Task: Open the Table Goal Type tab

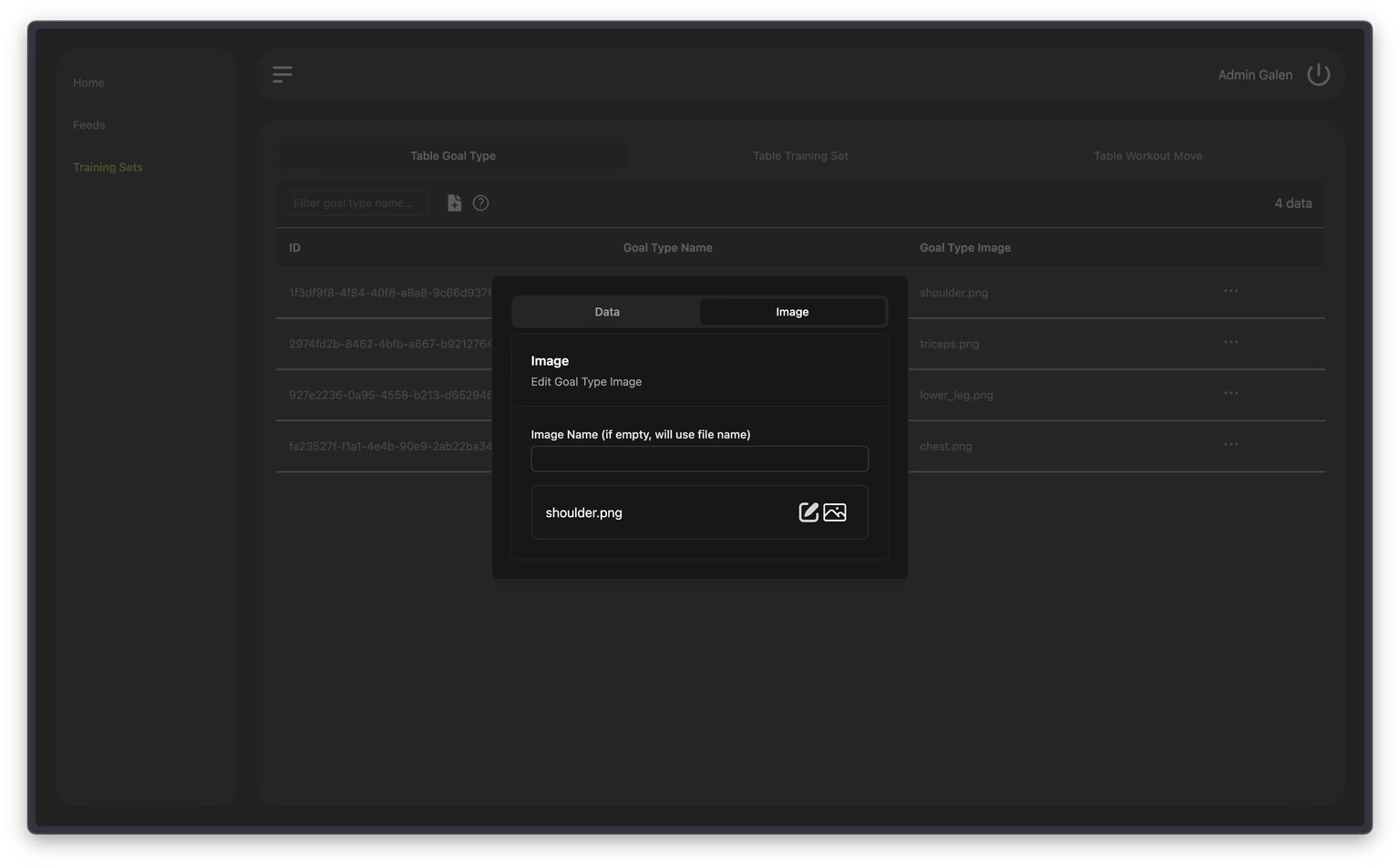Action: click(x=453, y=156)
